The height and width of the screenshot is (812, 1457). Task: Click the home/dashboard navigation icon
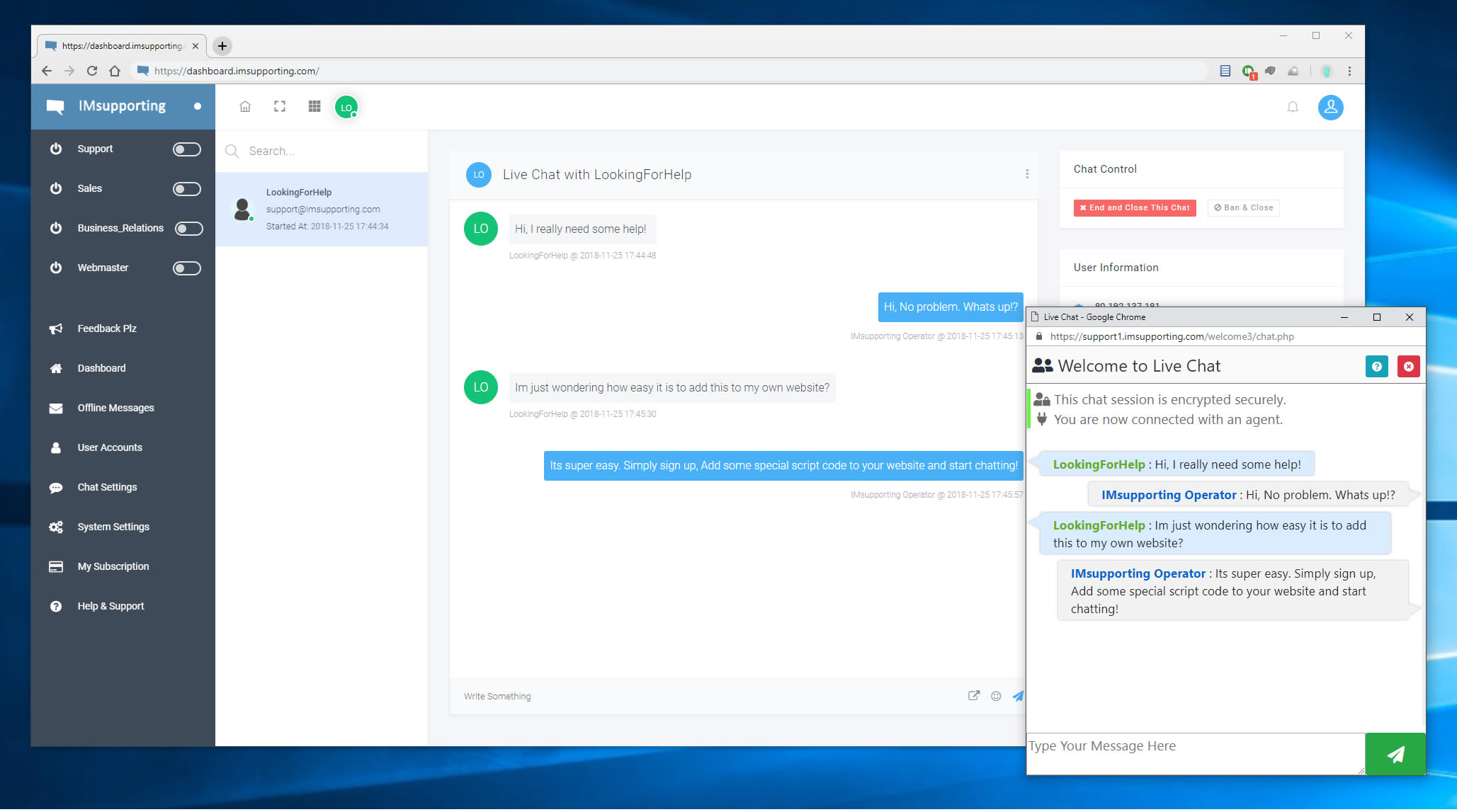[245, 107]
